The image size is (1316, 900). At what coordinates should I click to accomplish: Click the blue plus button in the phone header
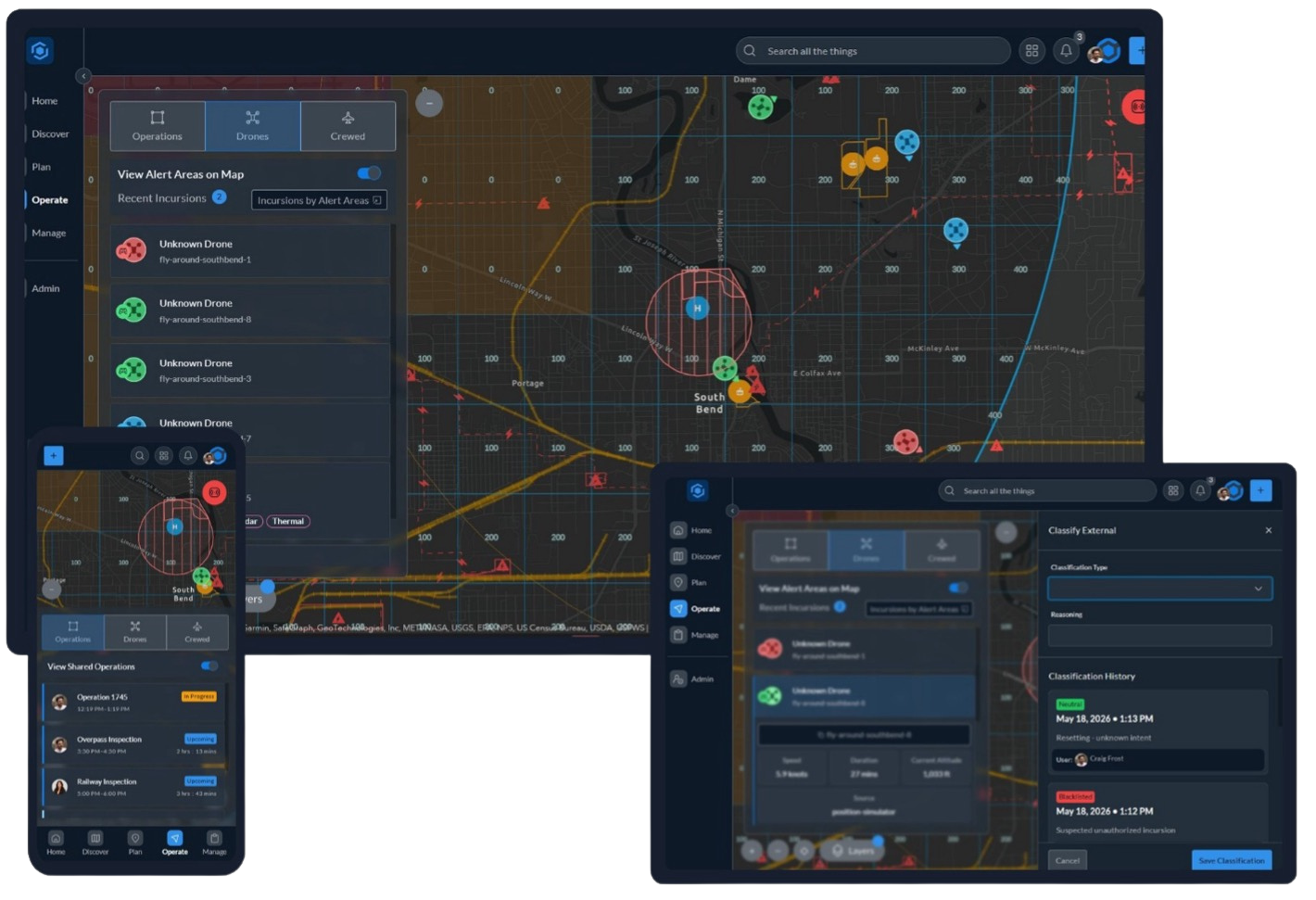54,455
